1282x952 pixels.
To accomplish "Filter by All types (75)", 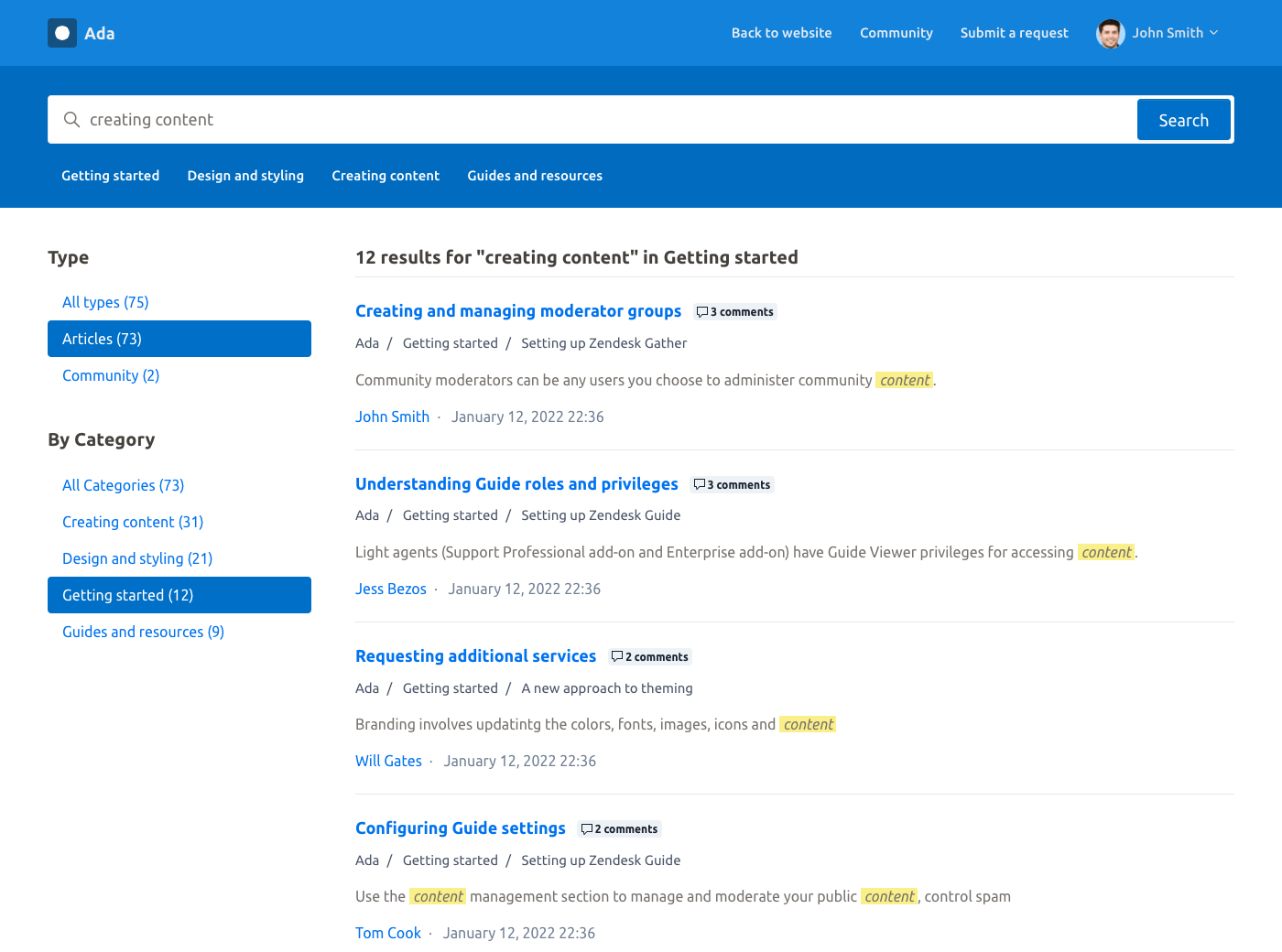I will click(105, 302).
